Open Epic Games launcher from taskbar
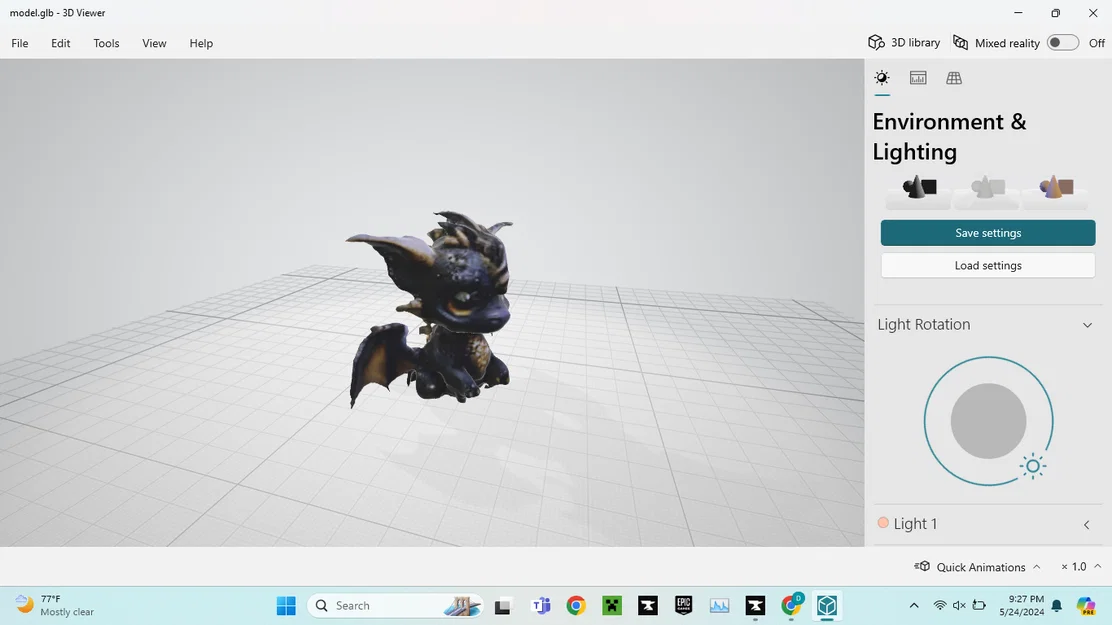This screenshot has height=625, width=1112. coord(683,606)
